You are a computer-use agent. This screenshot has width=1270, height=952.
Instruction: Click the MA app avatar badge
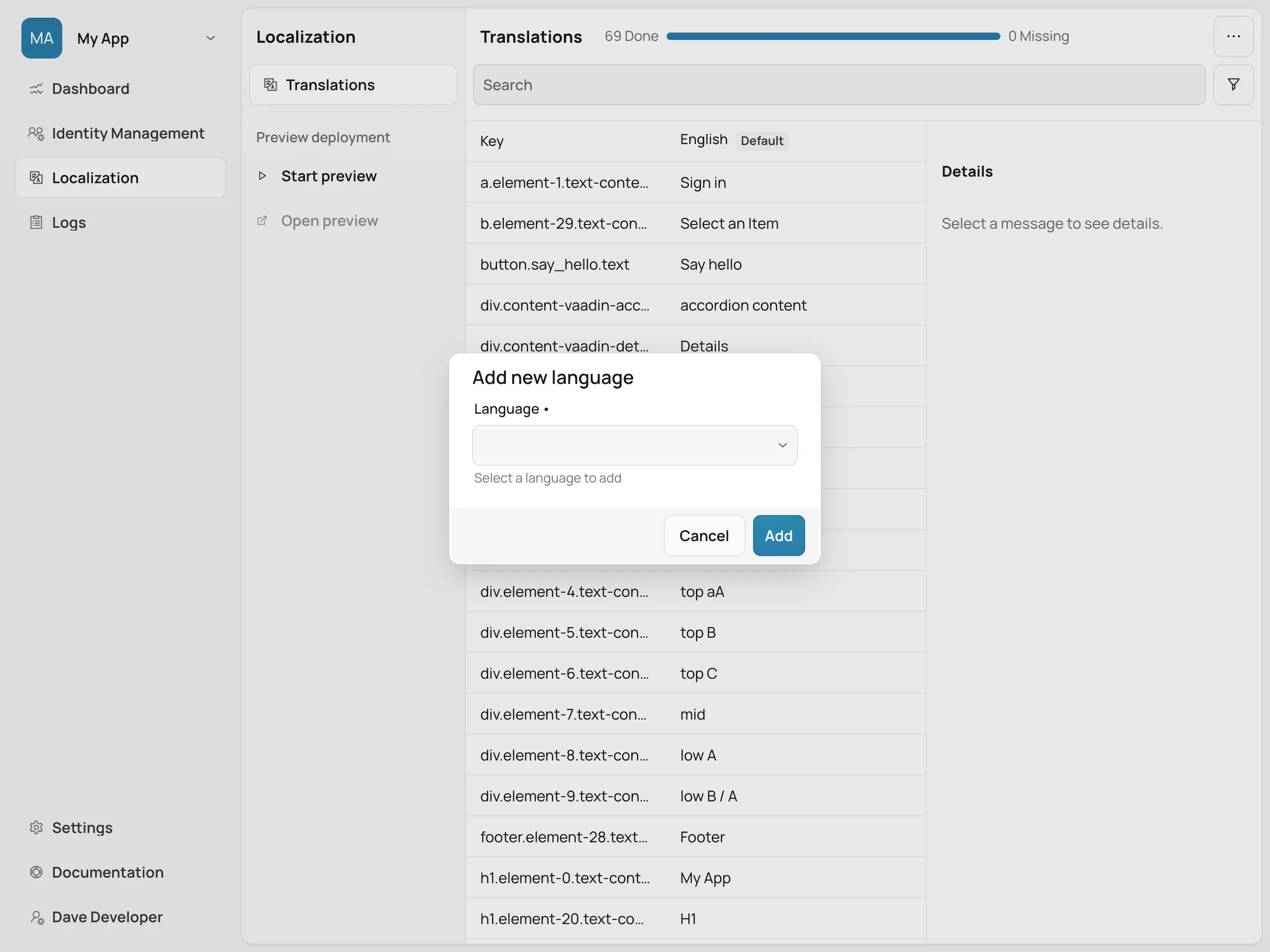coord(41,38)
